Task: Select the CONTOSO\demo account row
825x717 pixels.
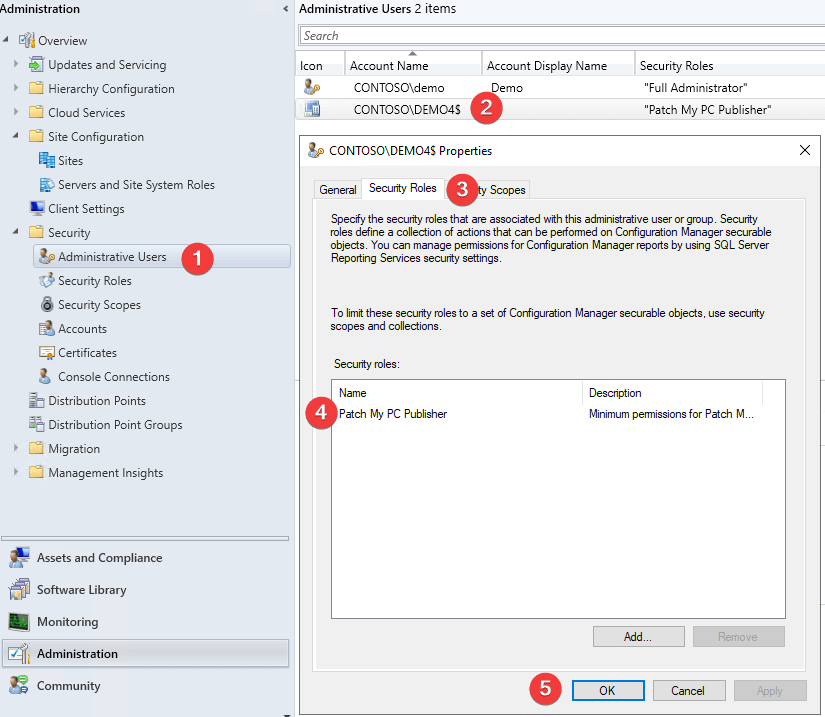Action: pyautogui.click(x=560, y=87)
